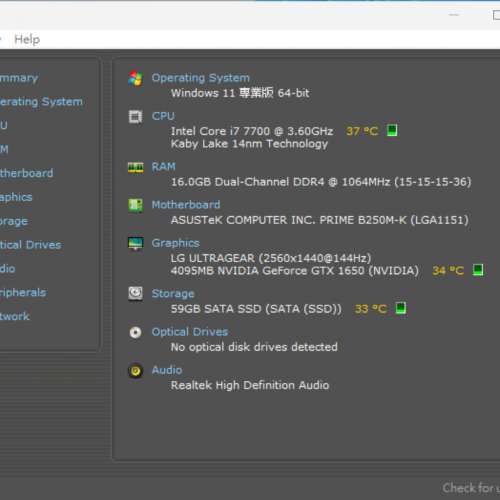
Task: Click No optical disk drives detected text
Action: click(254, 347)
